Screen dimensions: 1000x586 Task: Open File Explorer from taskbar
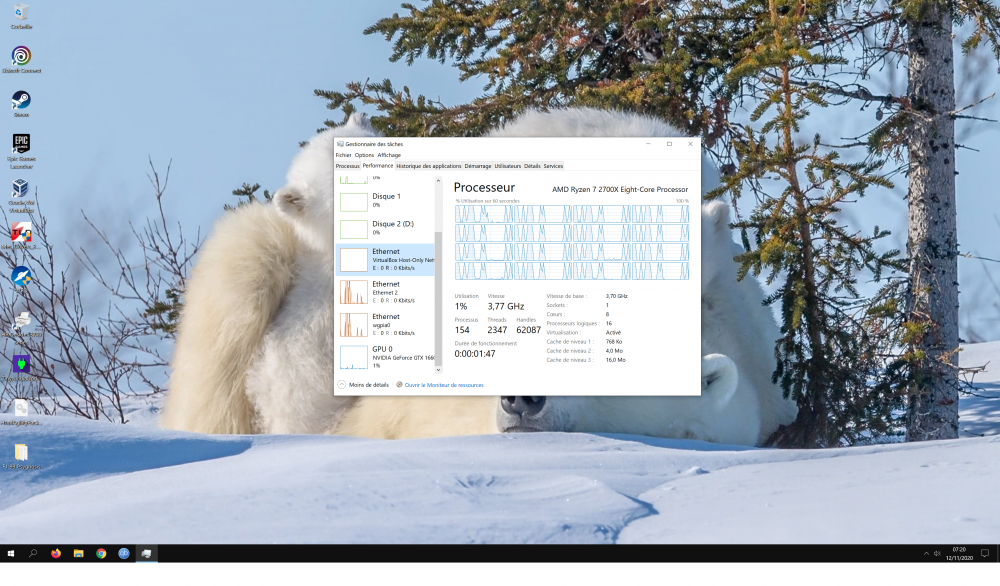click(x=78, y=553)
